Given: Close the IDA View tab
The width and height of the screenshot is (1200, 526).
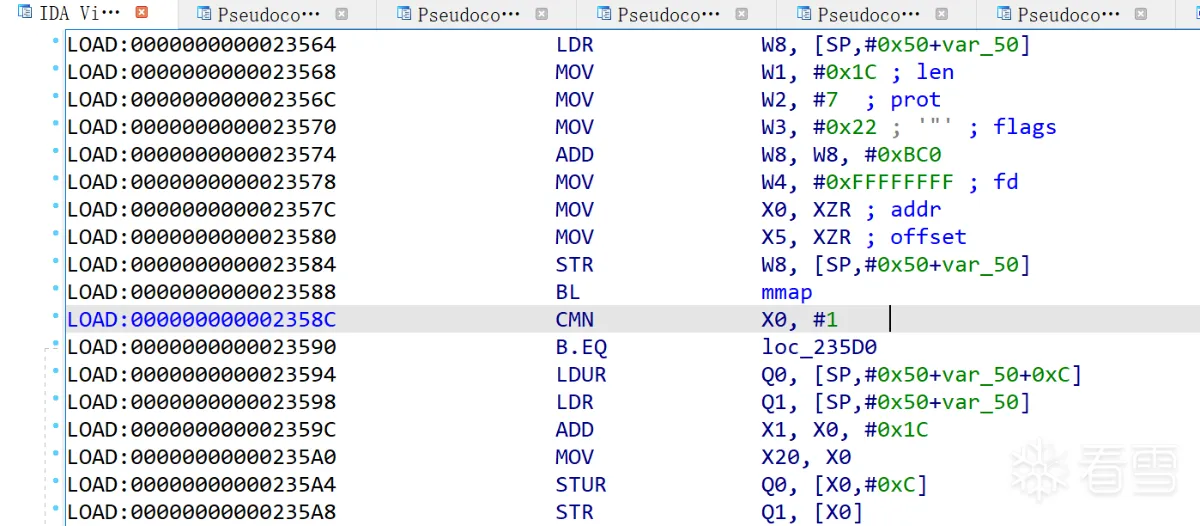Looking at the screenshot, I should coord(142,13).
